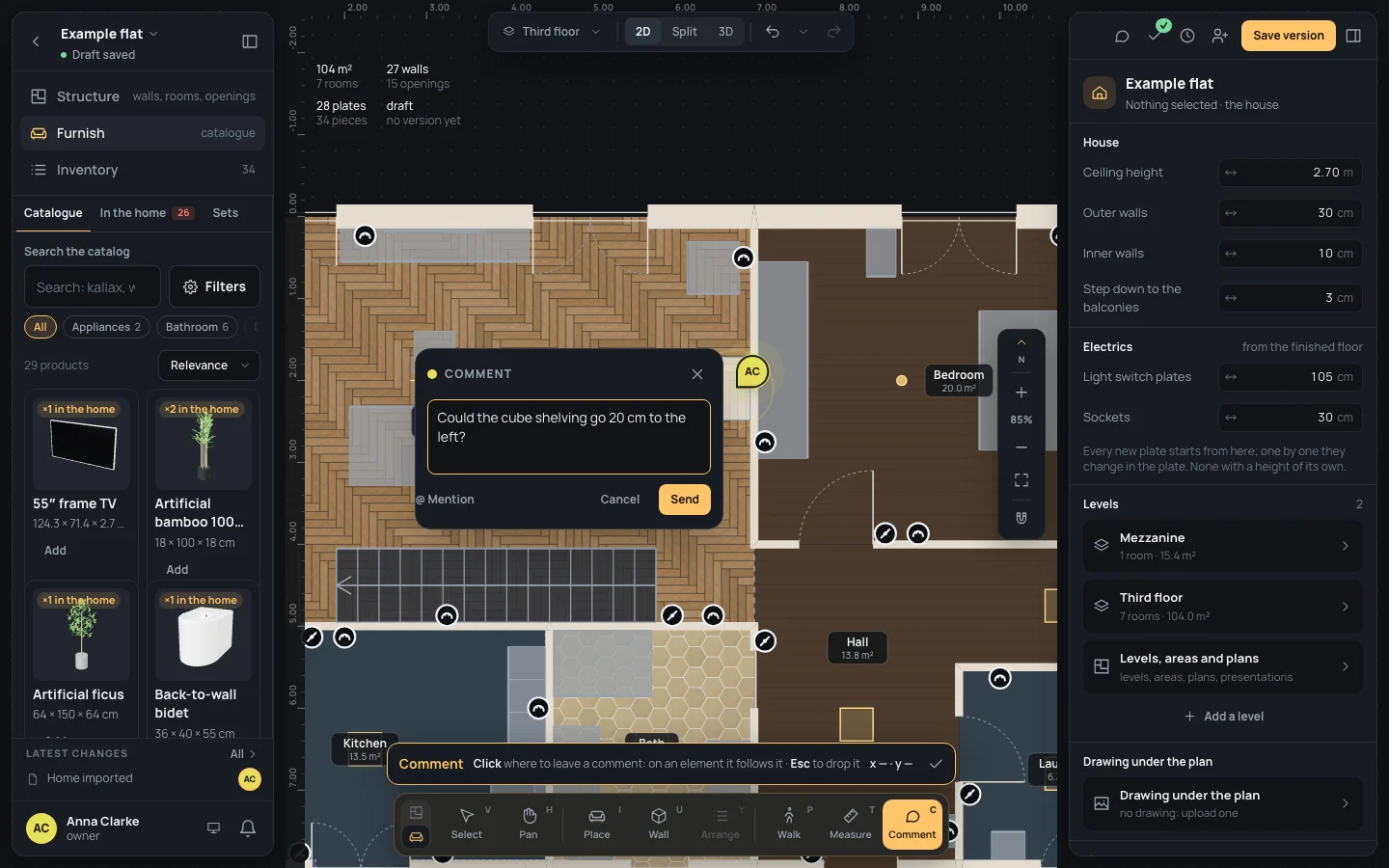The width and height of the screenshot is (1389, 868).
Task: Open the checklist icon with green badge
Action: pos(1155,36)
